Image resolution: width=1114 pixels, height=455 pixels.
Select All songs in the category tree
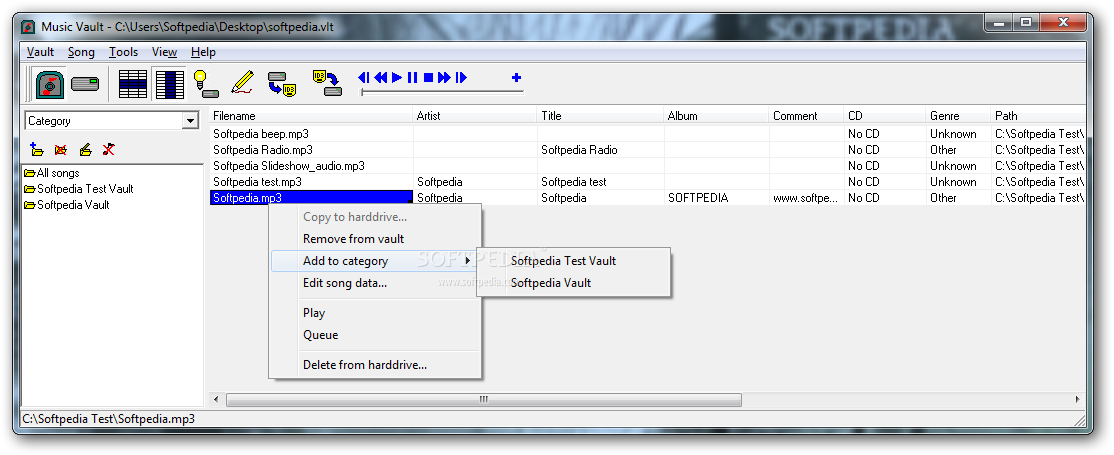[51, 173]
